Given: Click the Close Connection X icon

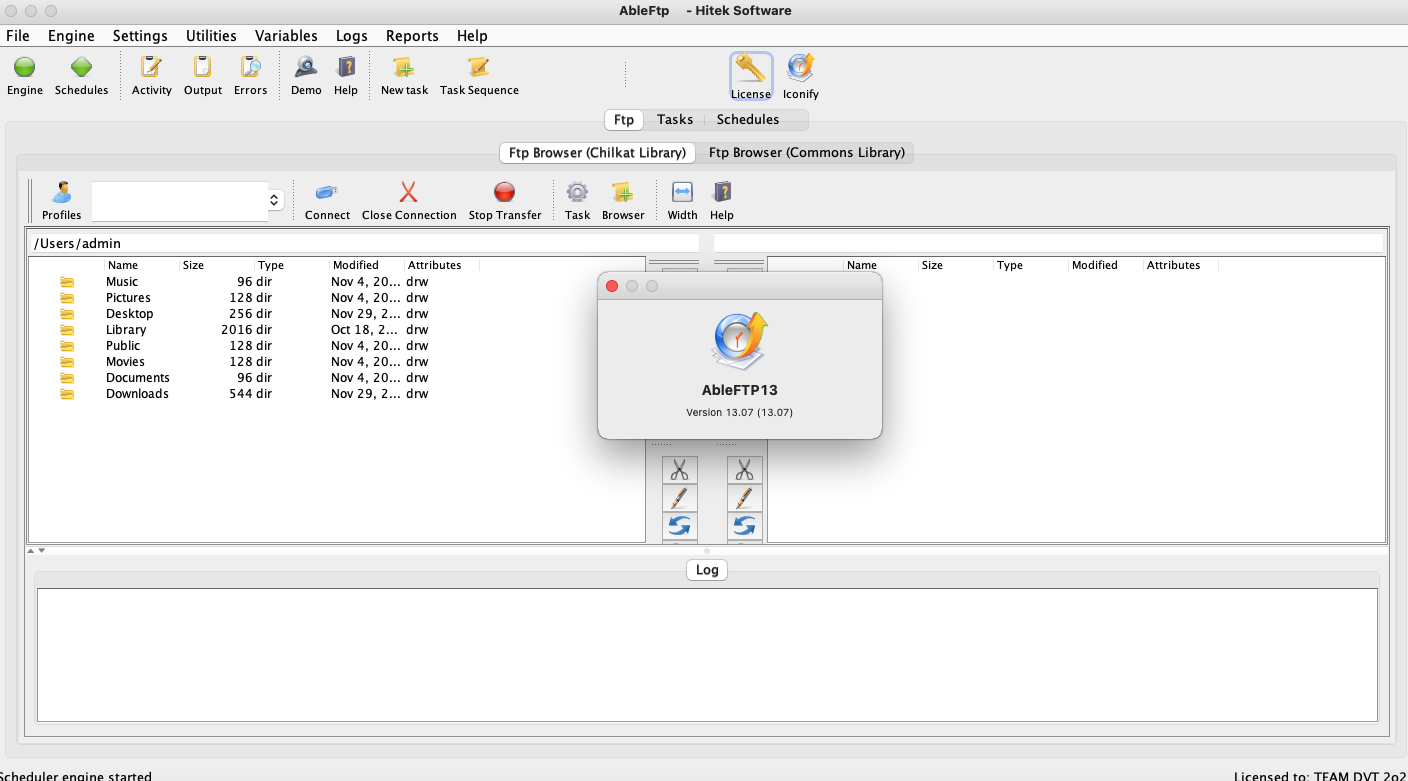Looking at the screenshot, I should click(408, 193).
